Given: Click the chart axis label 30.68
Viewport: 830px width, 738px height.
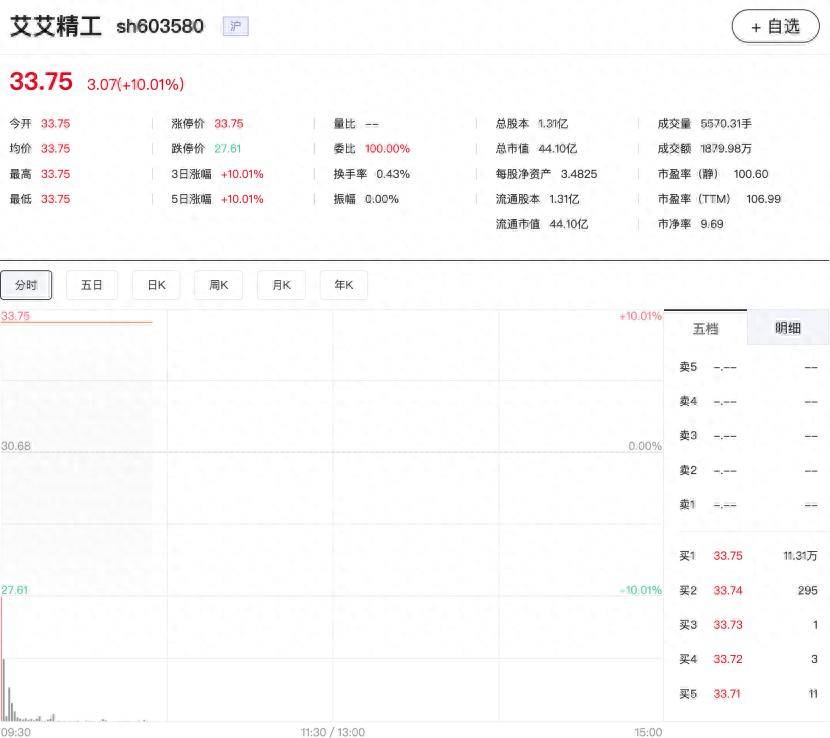Looking at the screenshot, I should (16, 446).
